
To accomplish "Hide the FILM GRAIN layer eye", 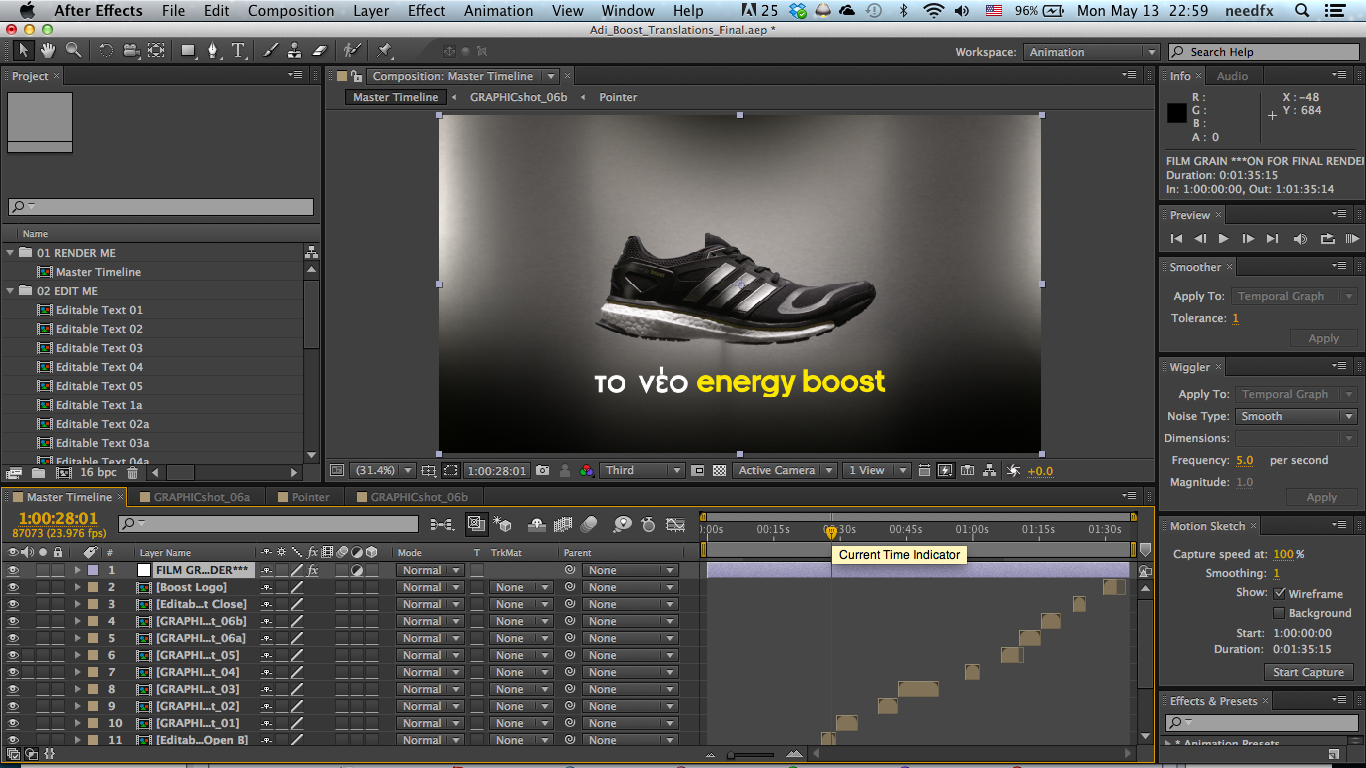I will coord(13,570).
